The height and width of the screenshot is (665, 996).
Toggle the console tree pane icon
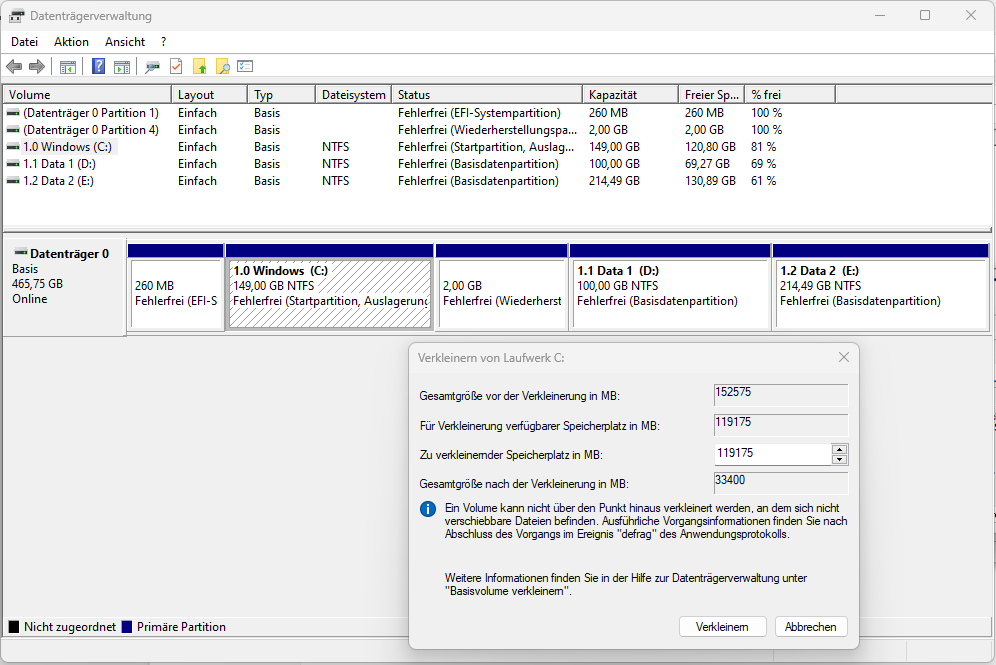pos(67,66)
